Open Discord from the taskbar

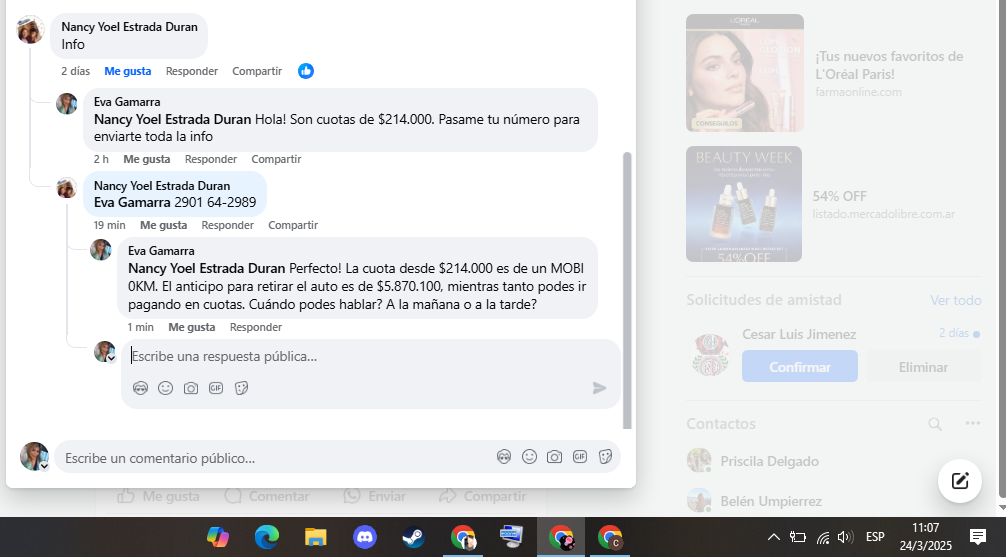tap(365, 537)
